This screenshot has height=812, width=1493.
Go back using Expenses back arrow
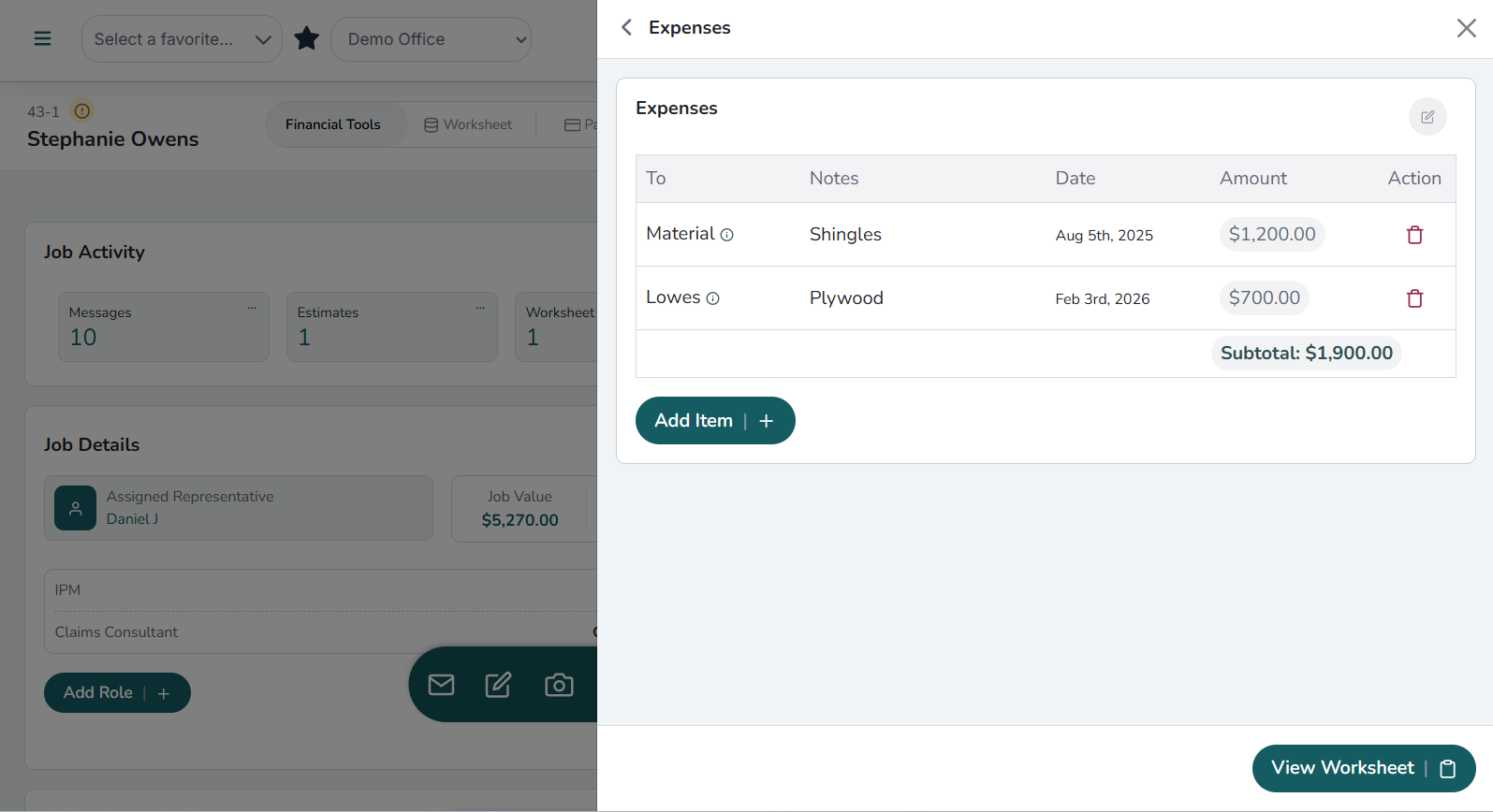pos(627,28)
